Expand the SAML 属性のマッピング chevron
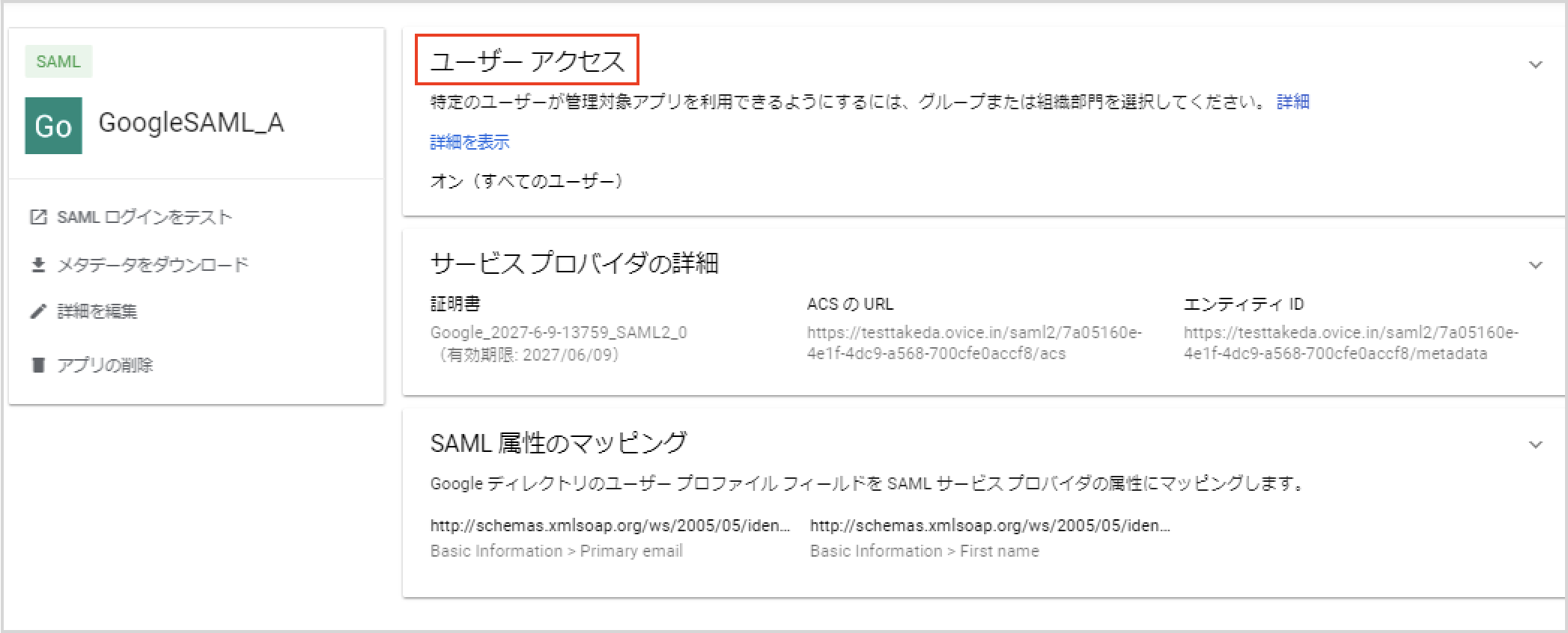The height and width of the screenshot is (633, 1568). point(1535,445)
